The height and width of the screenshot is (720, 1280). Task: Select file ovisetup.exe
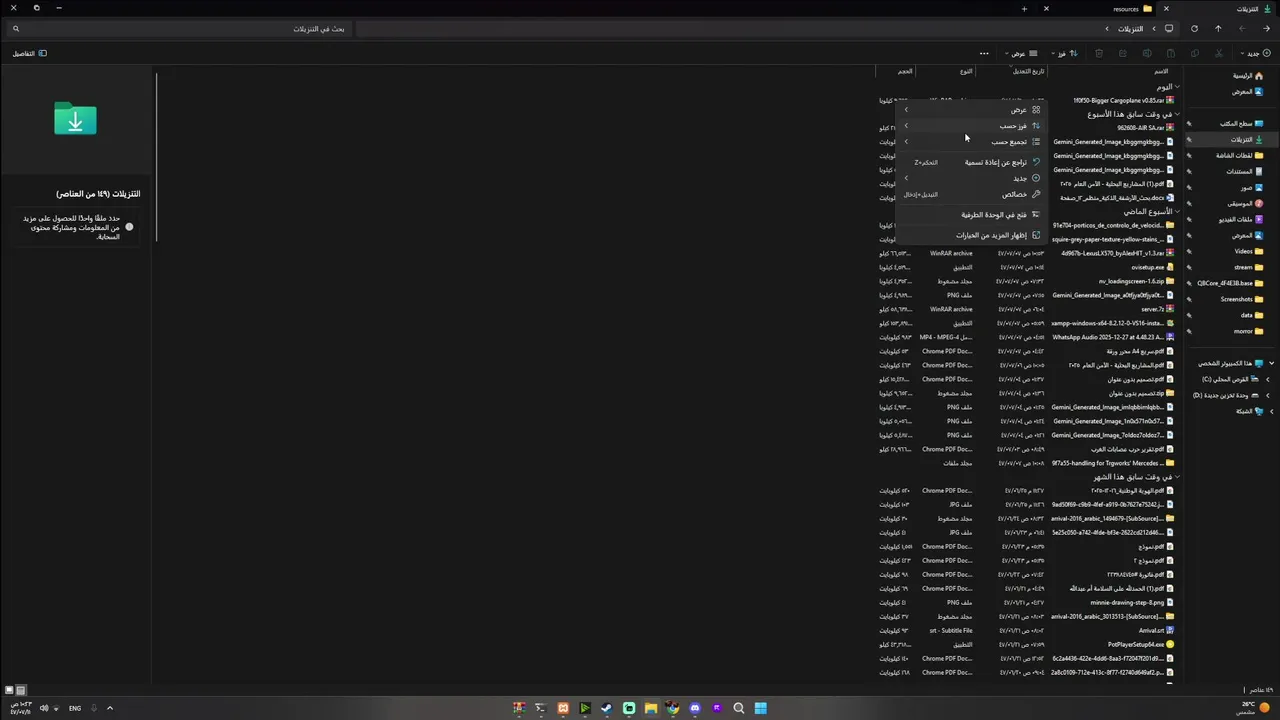pos(1152,267)
